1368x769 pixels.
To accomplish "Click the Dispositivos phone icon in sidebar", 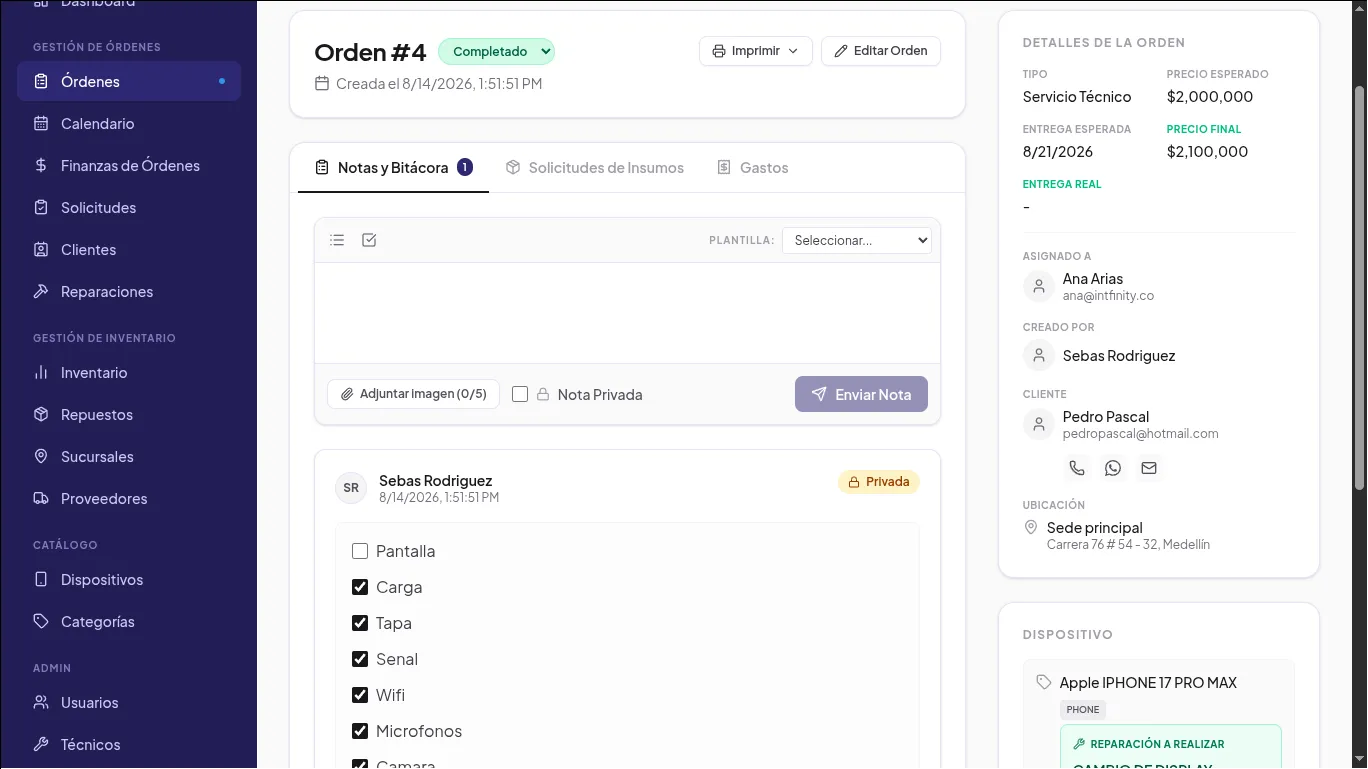I will 41,580.
